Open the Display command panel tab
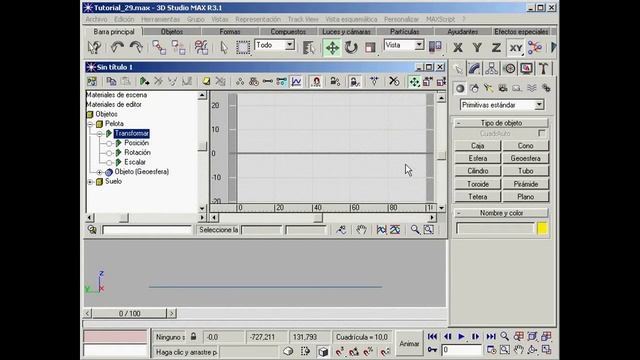Image resolution: width=640 pixels, height=360 pixels. point(527,68)
